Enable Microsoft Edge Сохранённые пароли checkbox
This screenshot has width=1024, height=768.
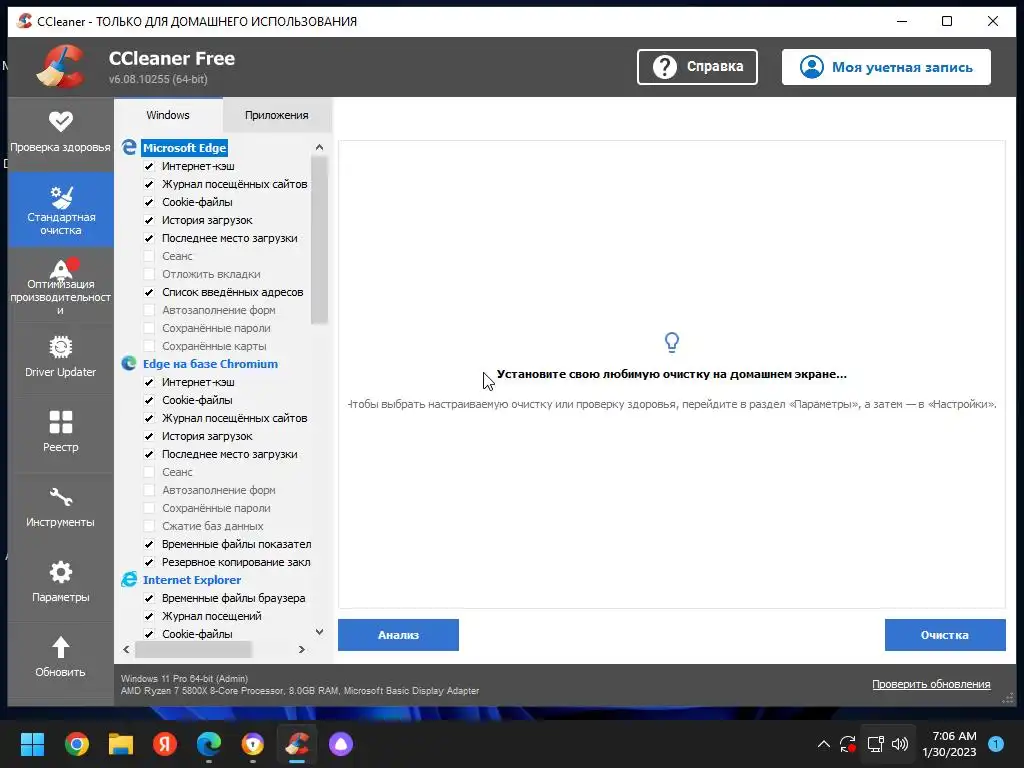[149, 328]
